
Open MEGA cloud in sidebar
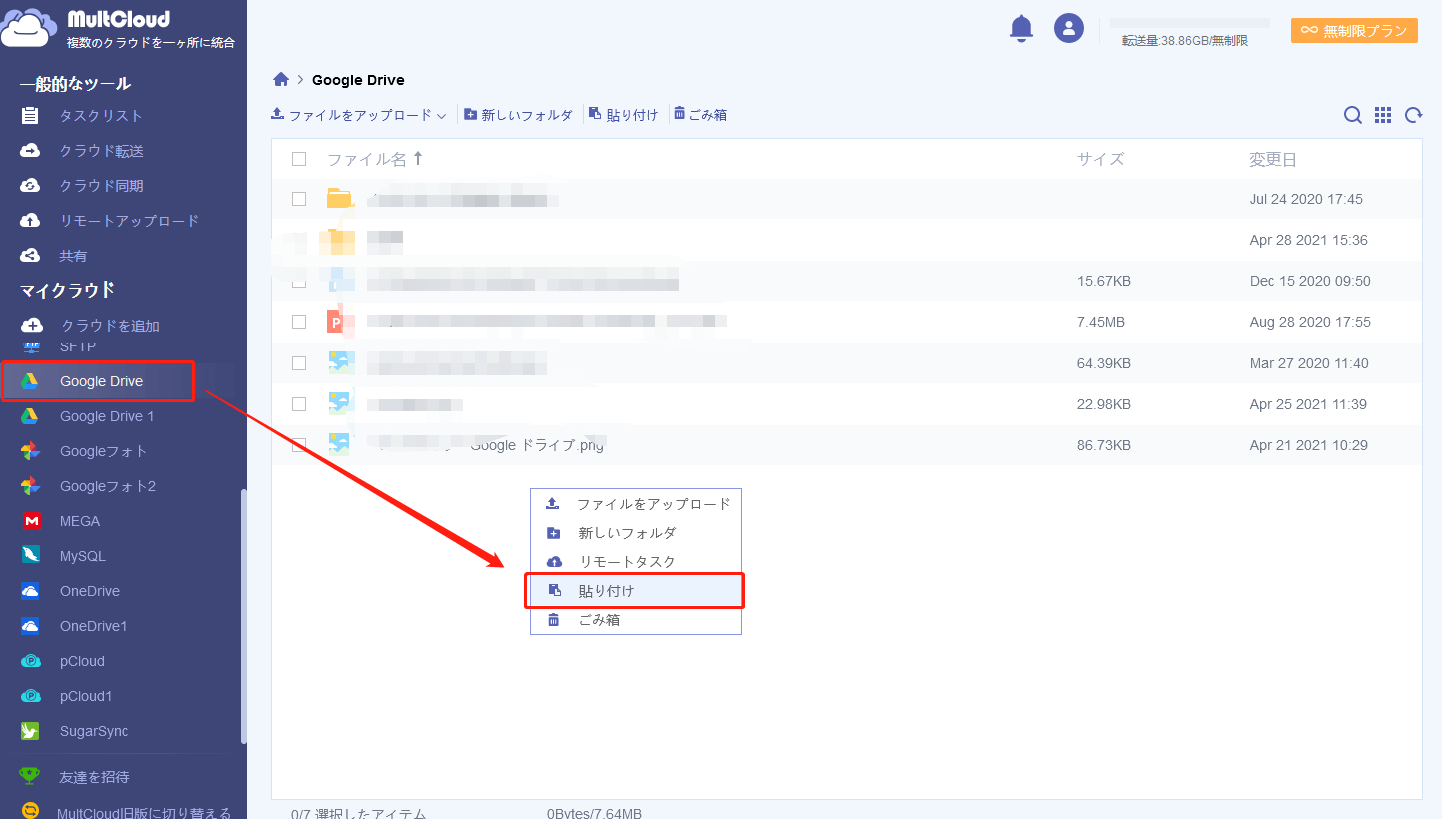pos(79,521)
